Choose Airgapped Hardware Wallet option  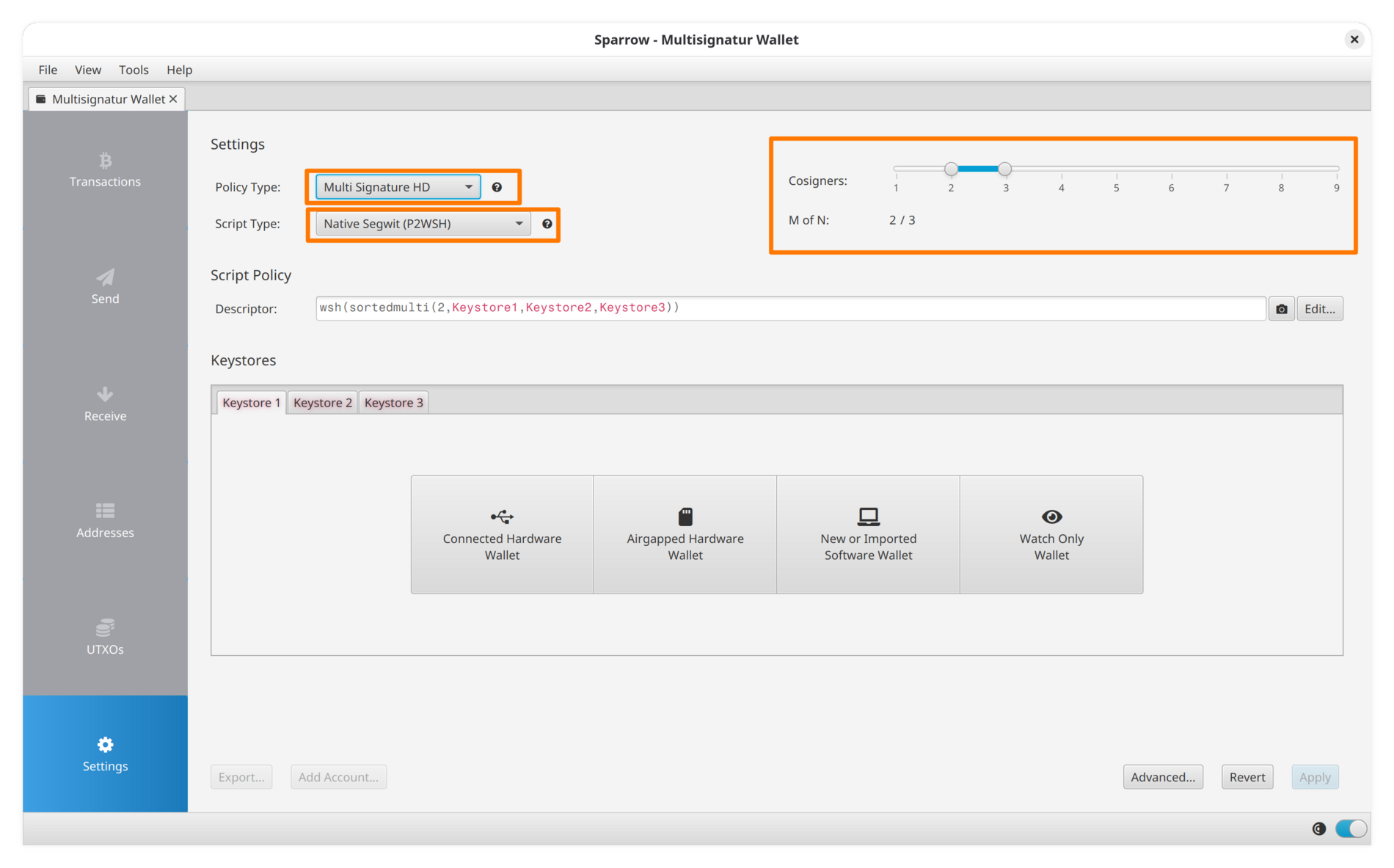pos(685,535)
